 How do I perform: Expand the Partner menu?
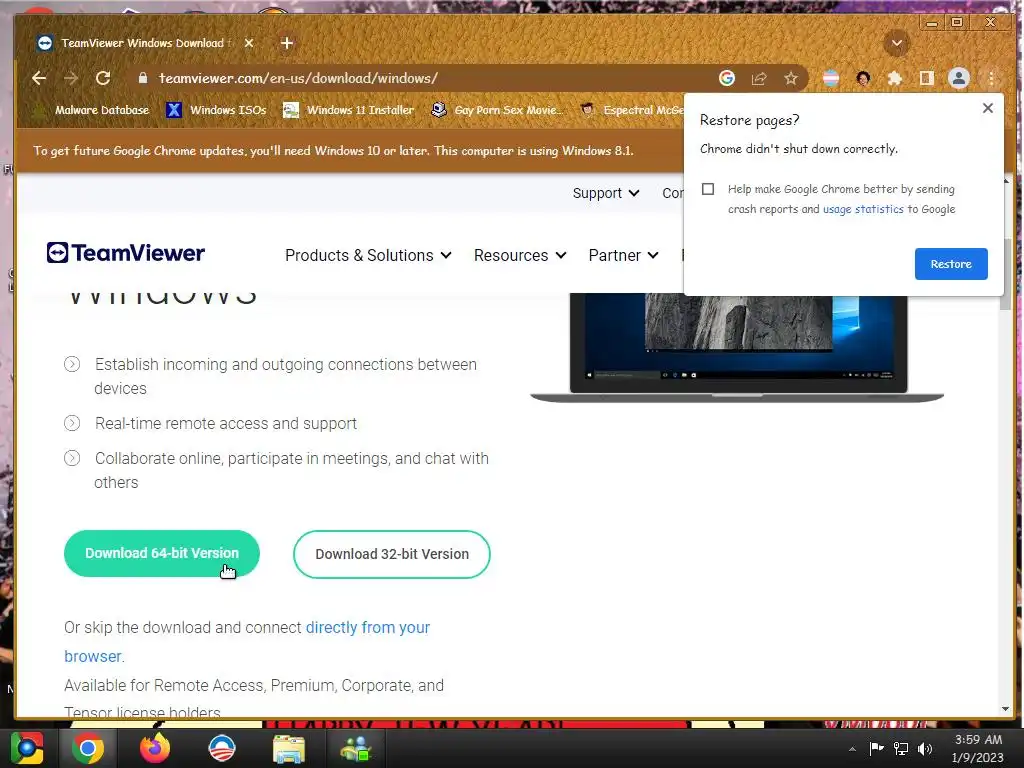[623, 255]
